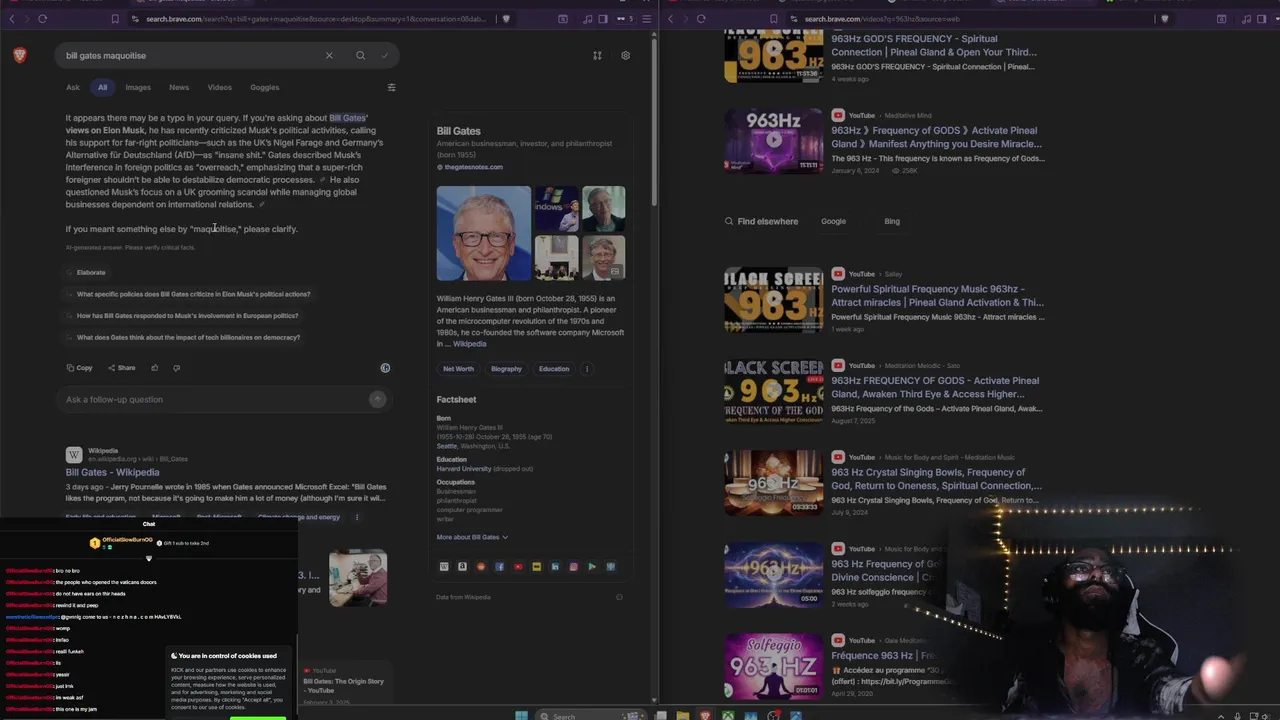Open Brave browser from the taskbar

click(x=705, y=715)
